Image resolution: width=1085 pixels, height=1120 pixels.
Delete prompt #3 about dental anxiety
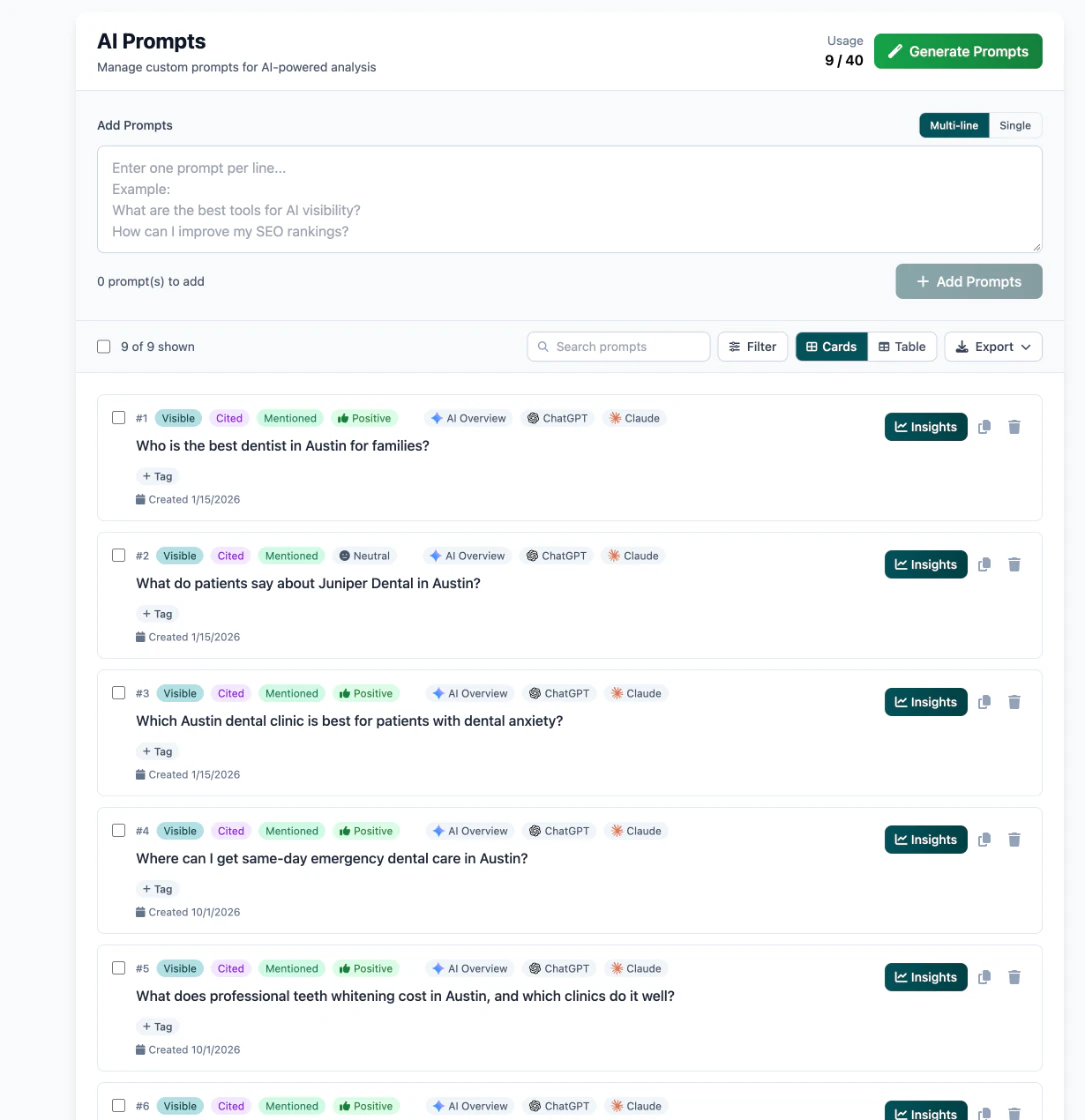pos(1014,702)
